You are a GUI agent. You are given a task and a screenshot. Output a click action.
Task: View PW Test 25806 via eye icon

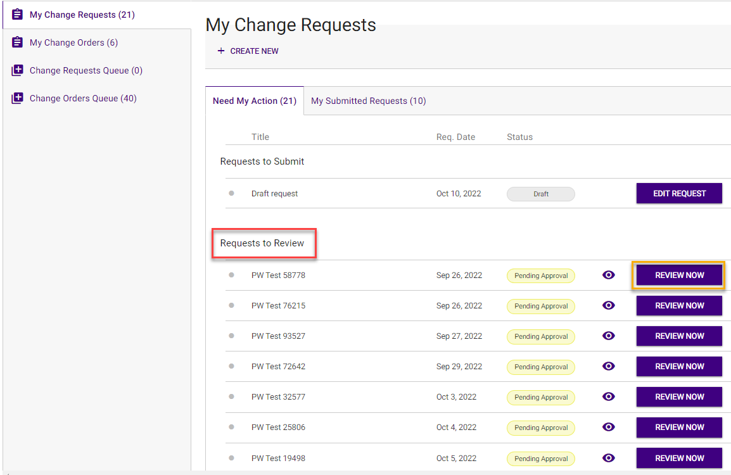coord(608,428)
